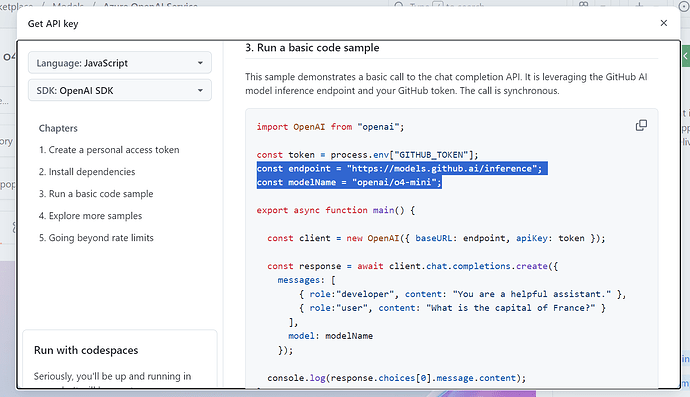Click the highlighted modelName code line

click(x=349, y=182)
